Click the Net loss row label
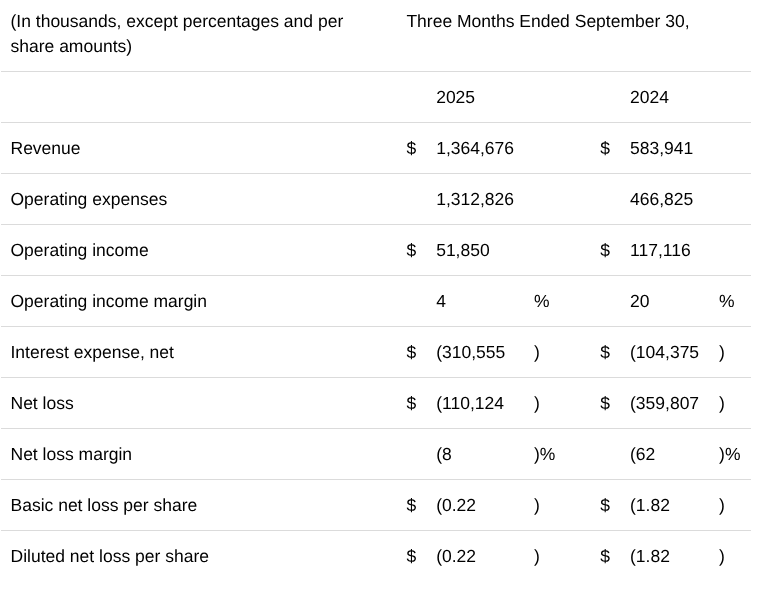This screenshot has width=757, height=592. tap(42, 403)
